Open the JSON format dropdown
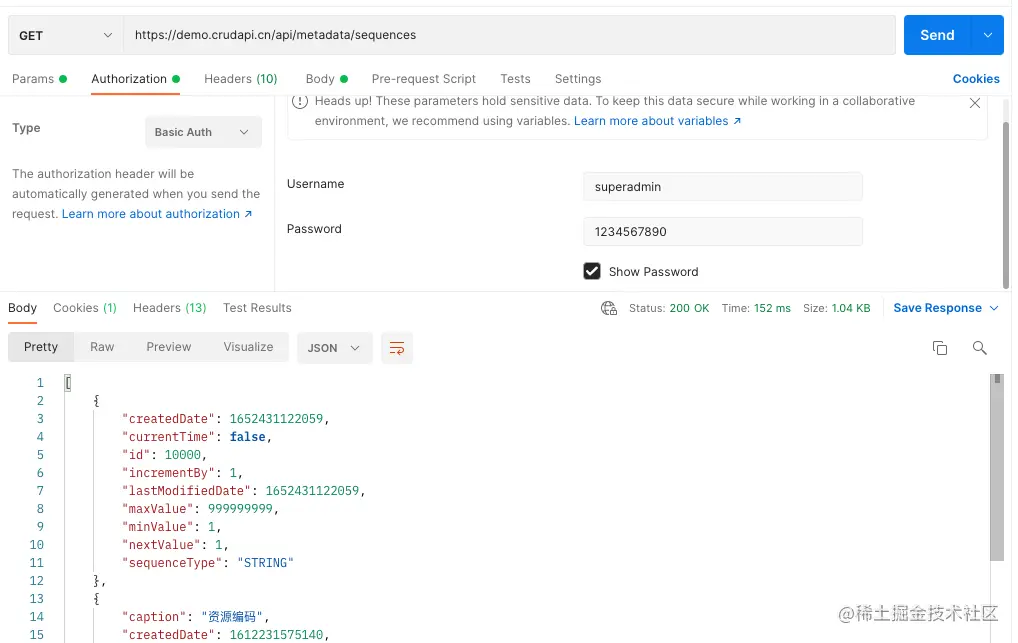This screenshot has height=643, width=1018. (334, 347)
